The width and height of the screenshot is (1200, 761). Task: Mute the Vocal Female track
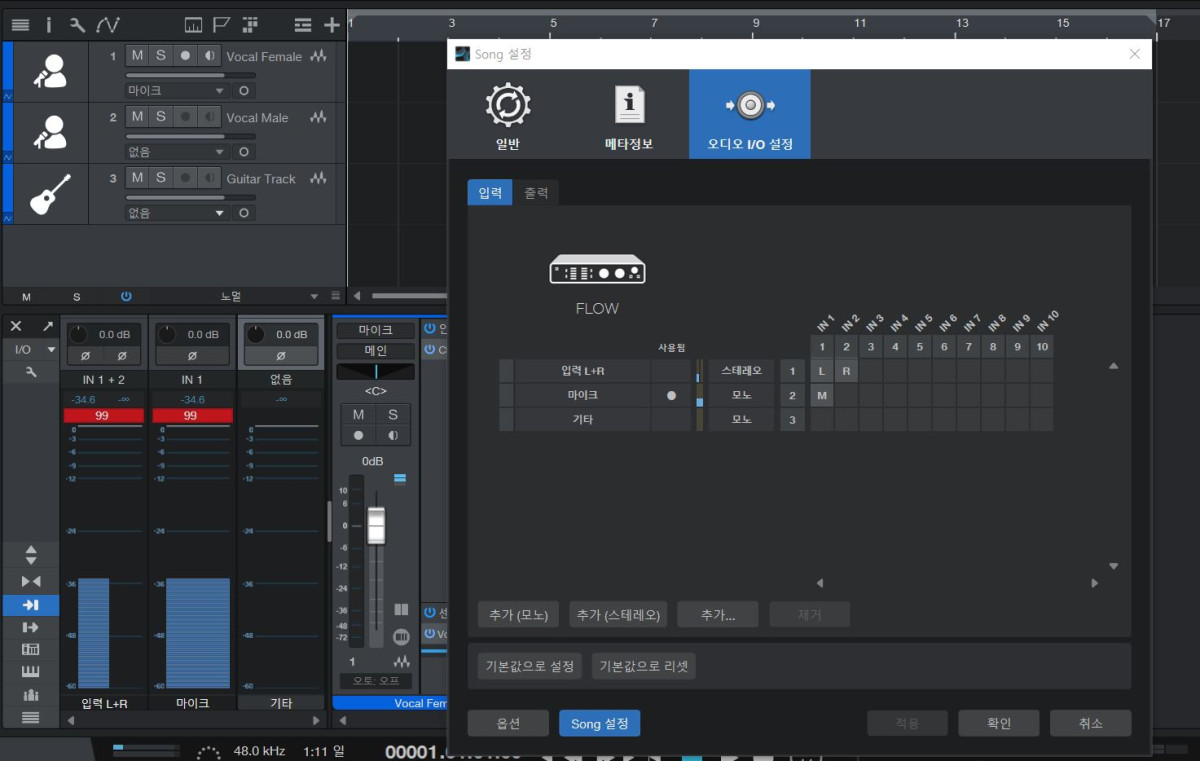(137, 56)
